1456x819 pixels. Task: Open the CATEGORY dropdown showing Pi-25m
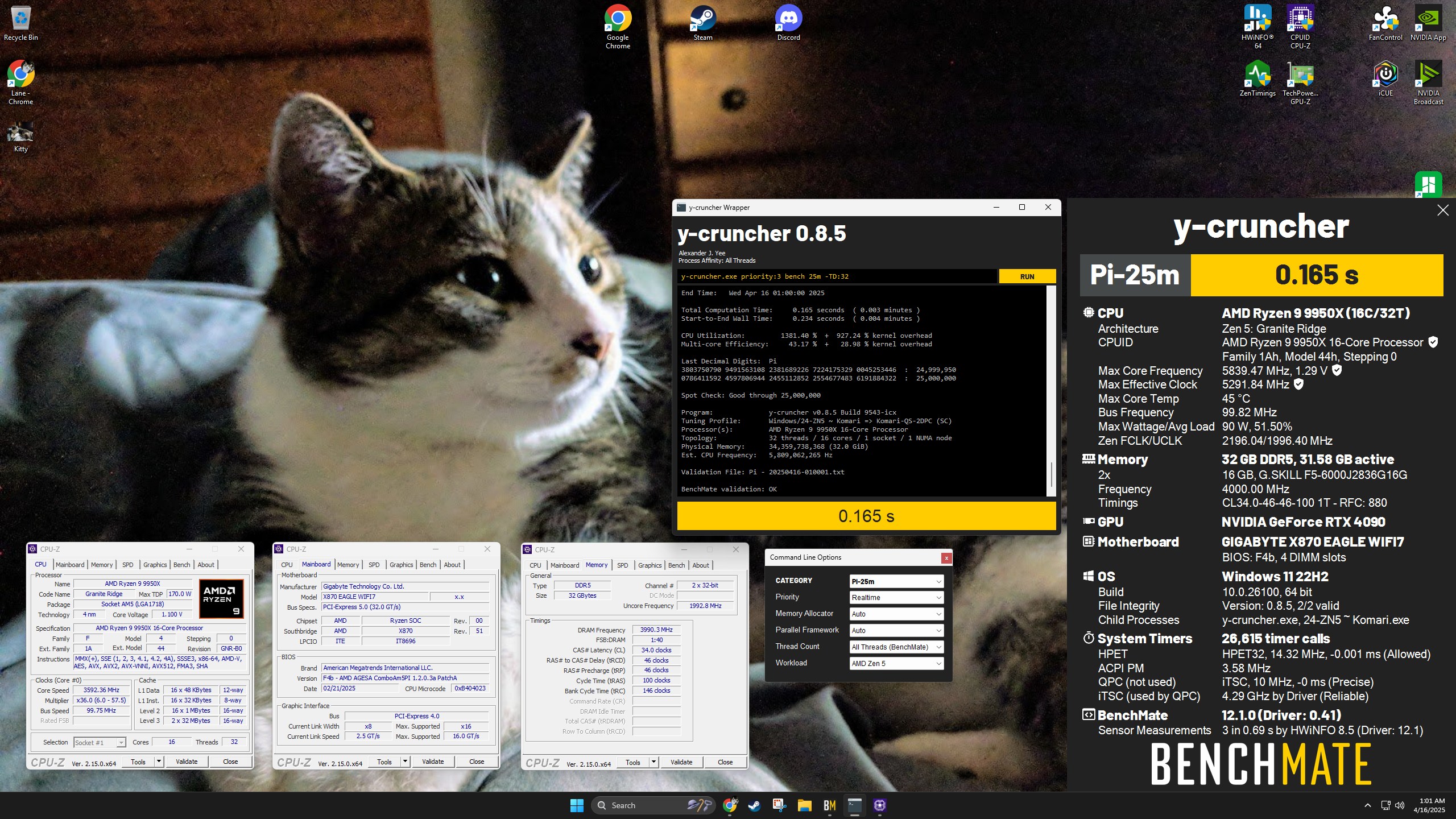click(x=896, y=581)
